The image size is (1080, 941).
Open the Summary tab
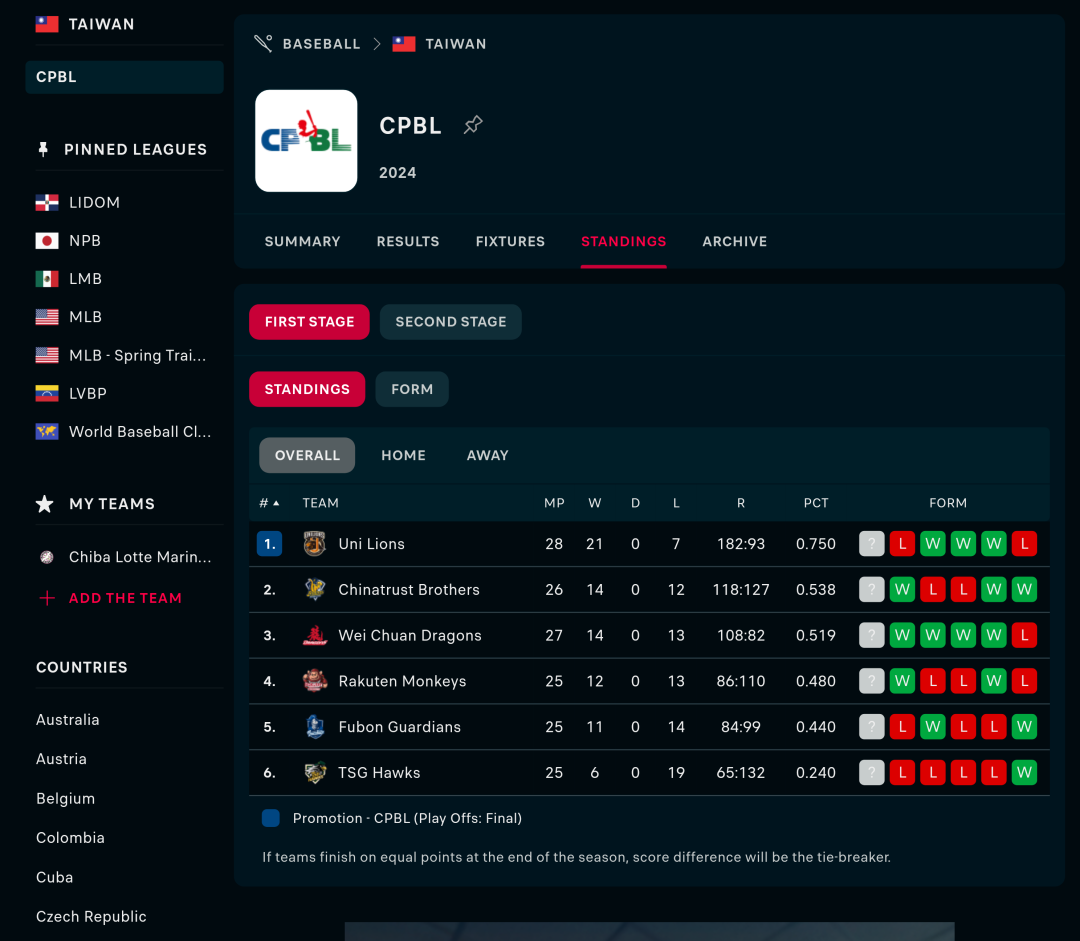302,241
